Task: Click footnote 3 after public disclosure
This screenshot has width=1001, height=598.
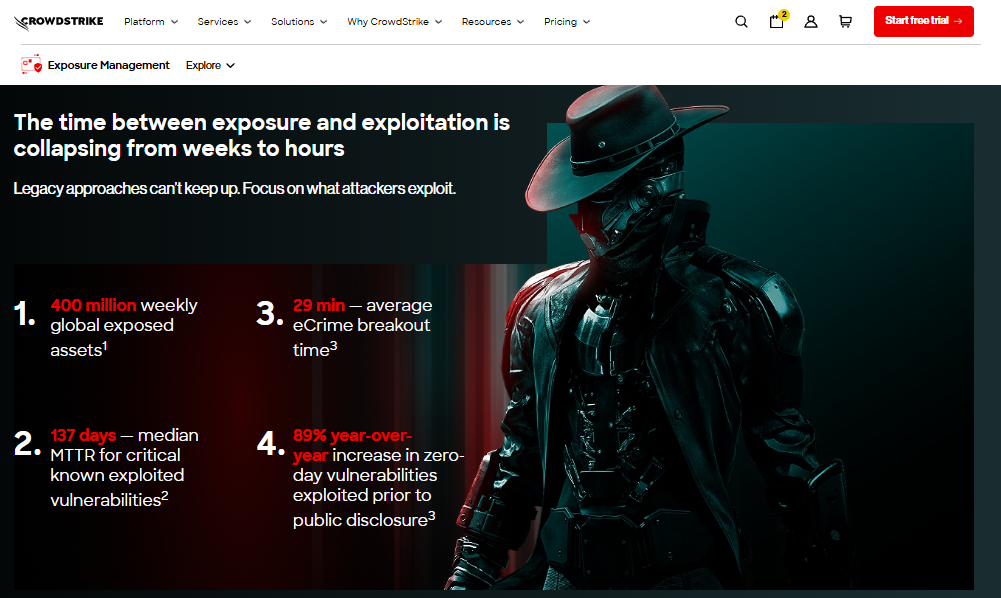Action: pos(432,515)
